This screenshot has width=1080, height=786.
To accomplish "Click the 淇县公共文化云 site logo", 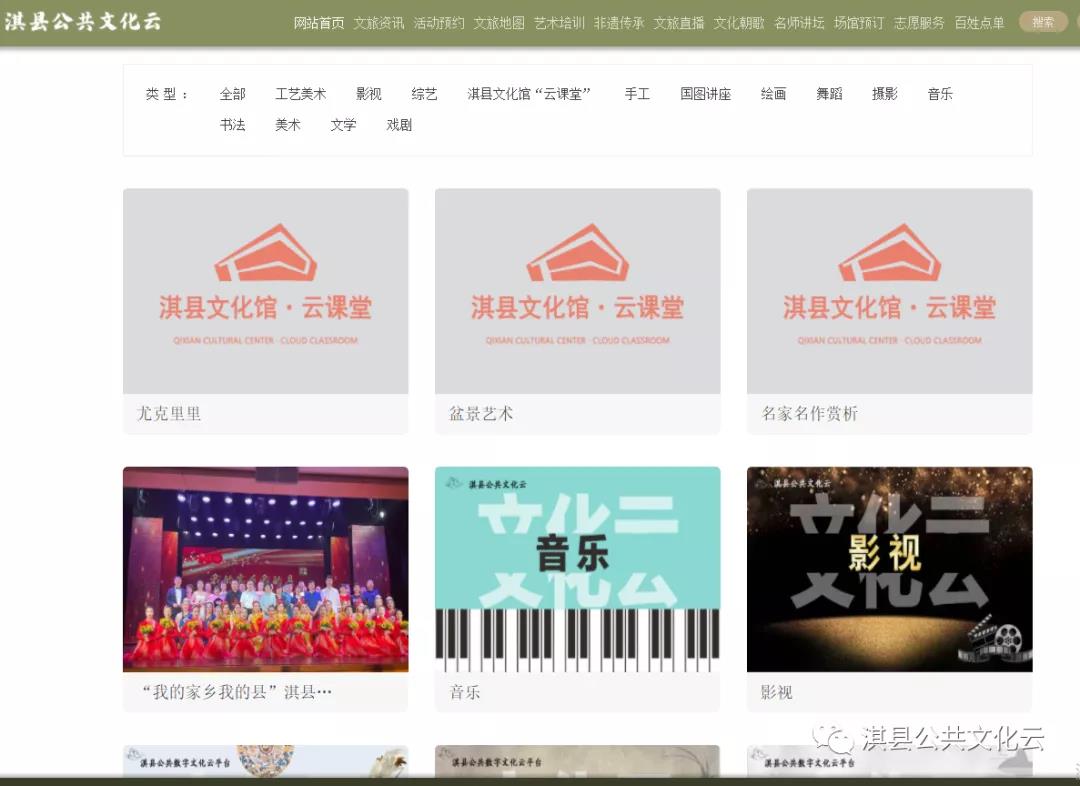I will pyautogui.click(x=83, y=22).
